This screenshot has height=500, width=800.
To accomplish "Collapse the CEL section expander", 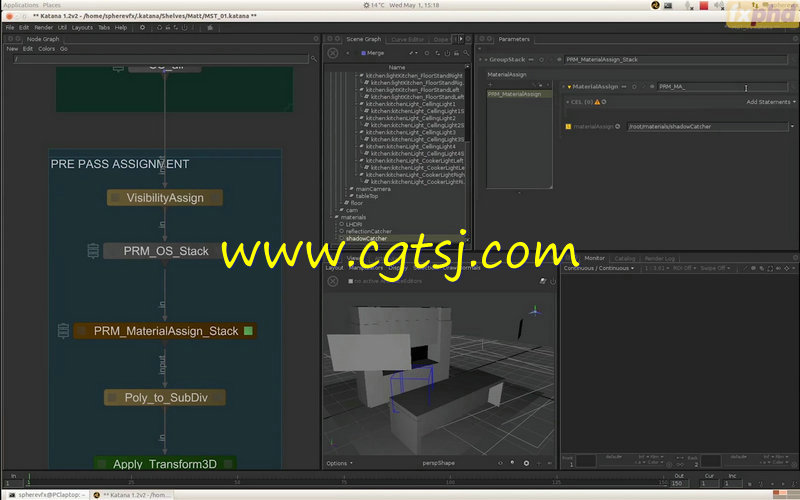I will [x=567, y=102].
